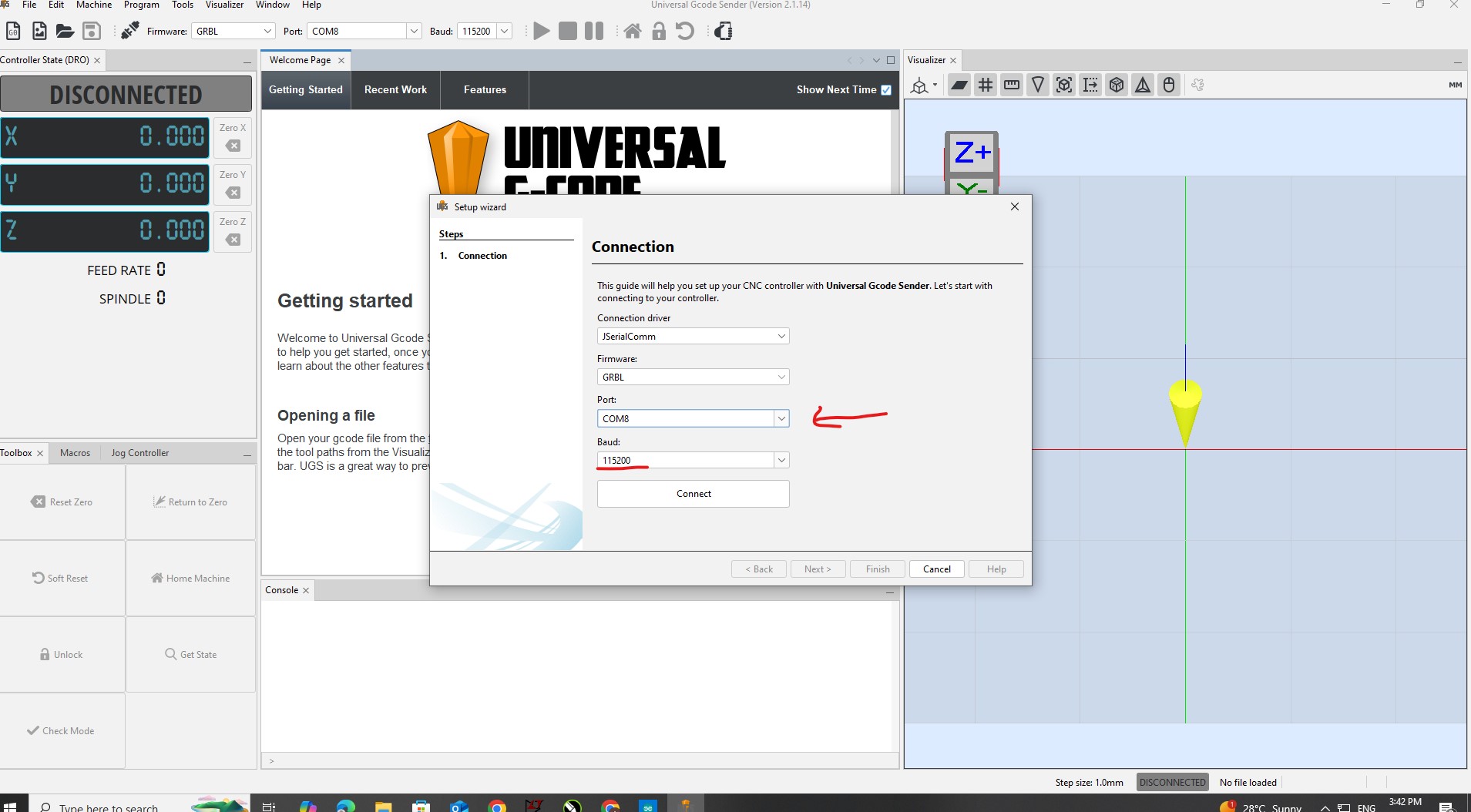Open the visualizer view preset dropdown
Viewport: 1471px width, 812px height.
(924, 85)
